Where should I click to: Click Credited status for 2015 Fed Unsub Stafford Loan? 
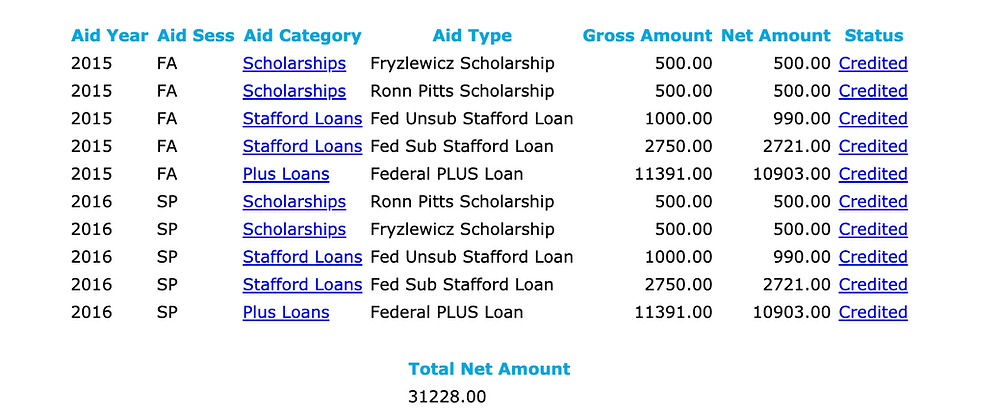coord(873,119)
